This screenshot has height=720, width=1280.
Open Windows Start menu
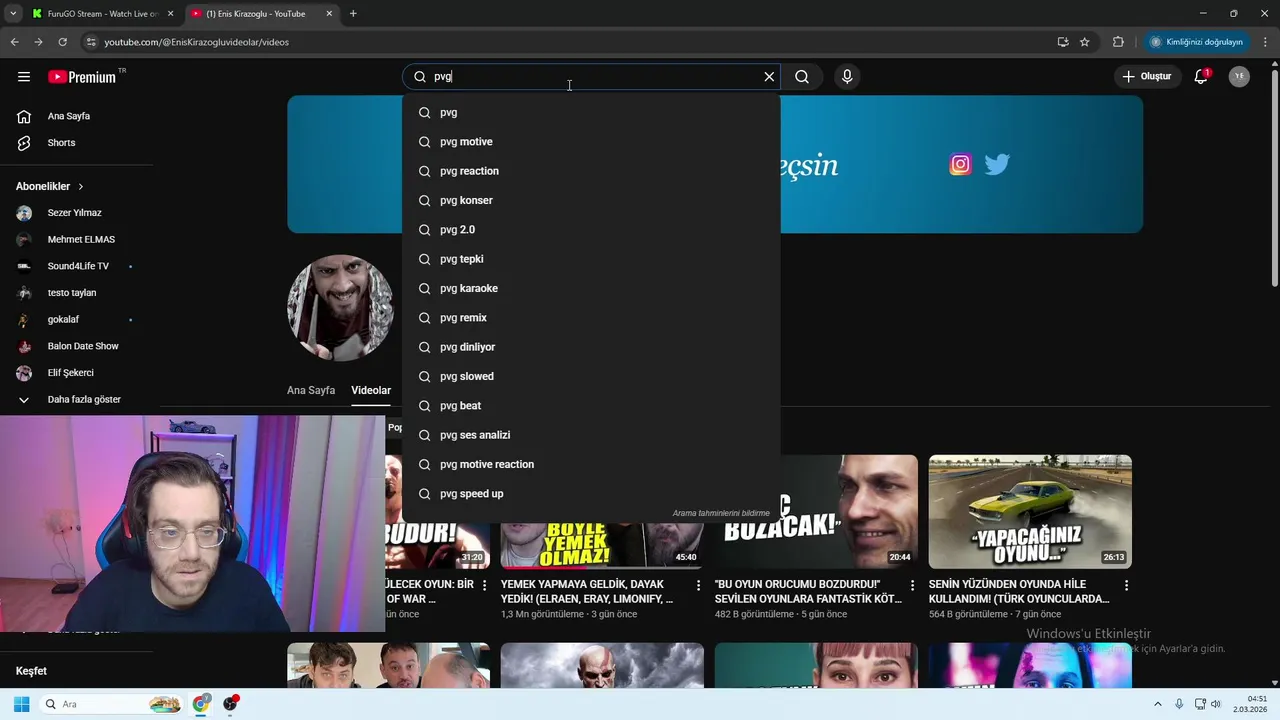(x=21, y=704)
